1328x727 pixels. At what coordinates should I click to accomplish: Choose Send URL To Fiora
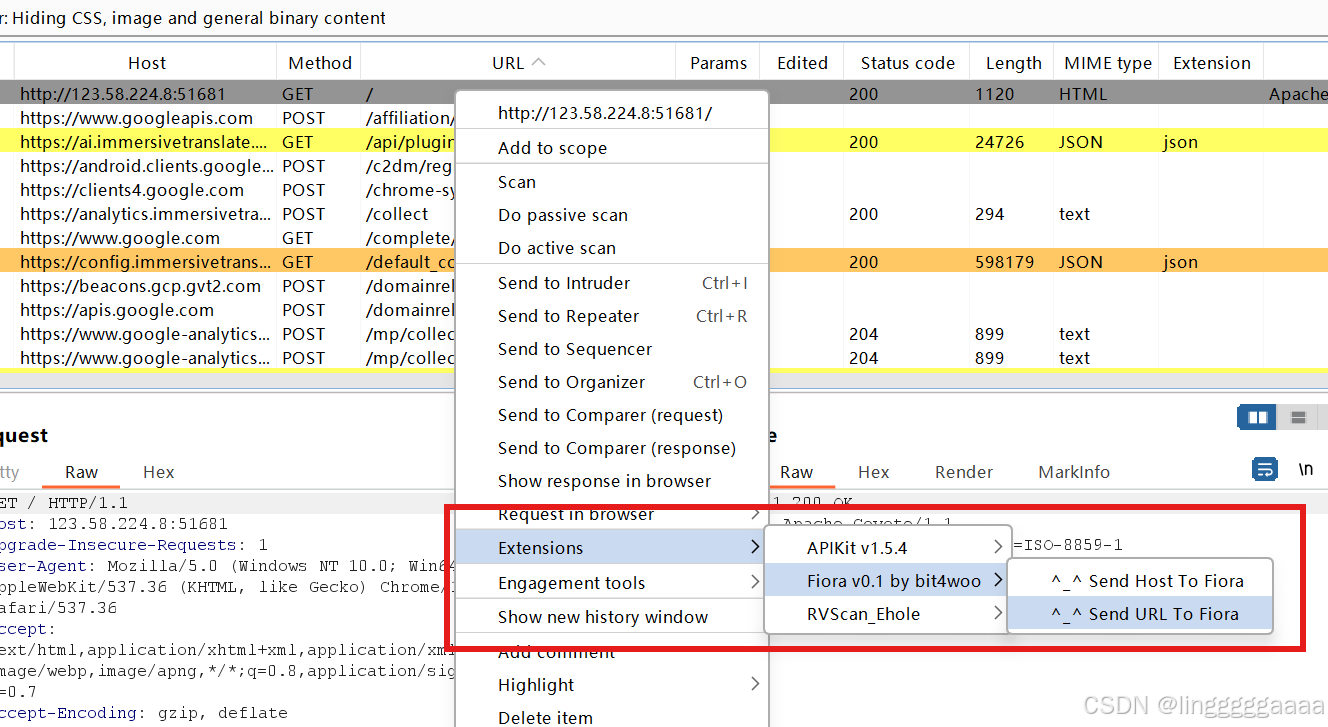pos(1139,614)
